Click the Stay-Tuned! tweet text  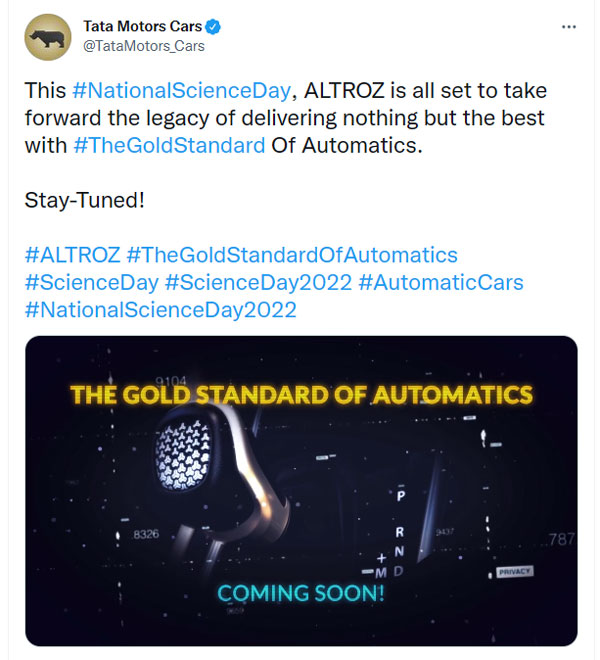[84, 200]
